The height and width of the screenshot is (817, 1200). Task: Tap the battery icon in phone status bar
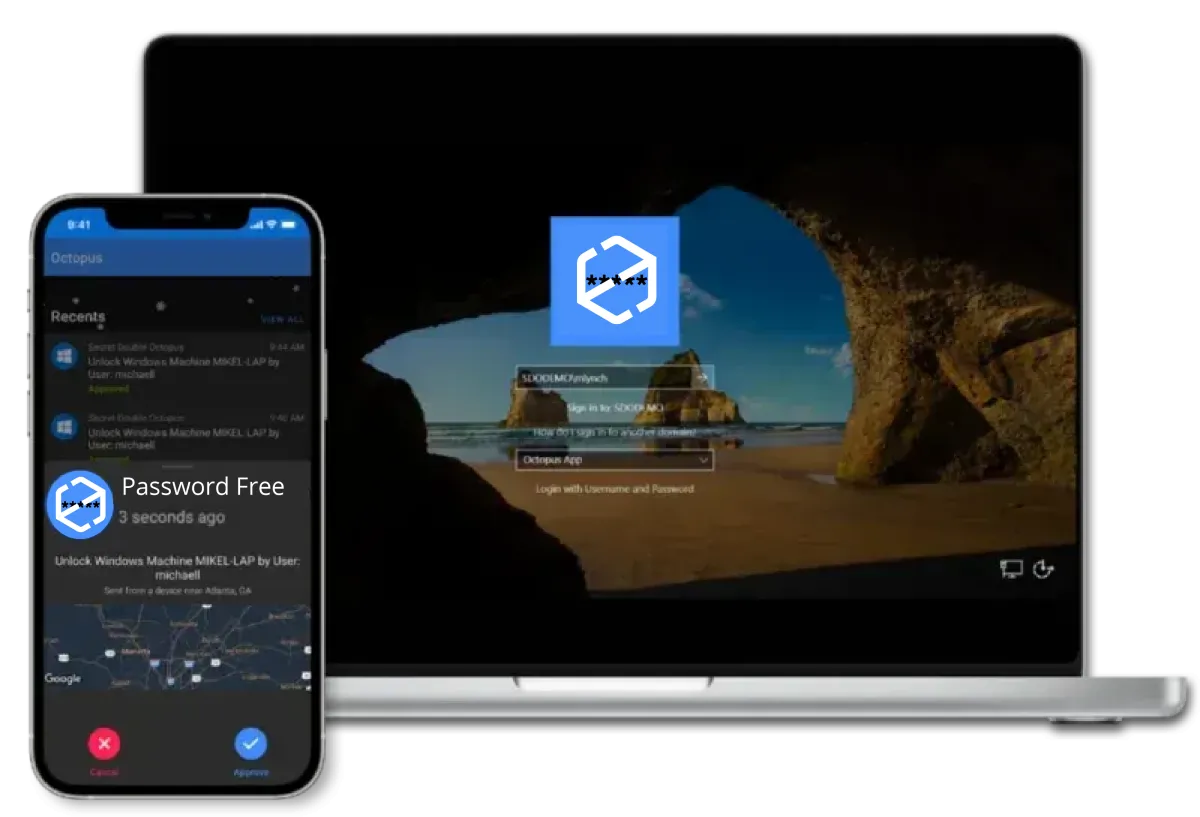point(291,225)
